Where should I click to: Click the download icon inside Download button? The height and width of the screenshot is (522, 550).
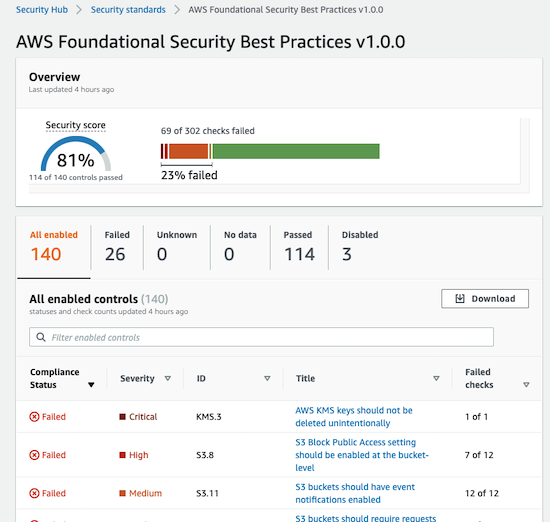pyautogui.click(x=460, y=299)
